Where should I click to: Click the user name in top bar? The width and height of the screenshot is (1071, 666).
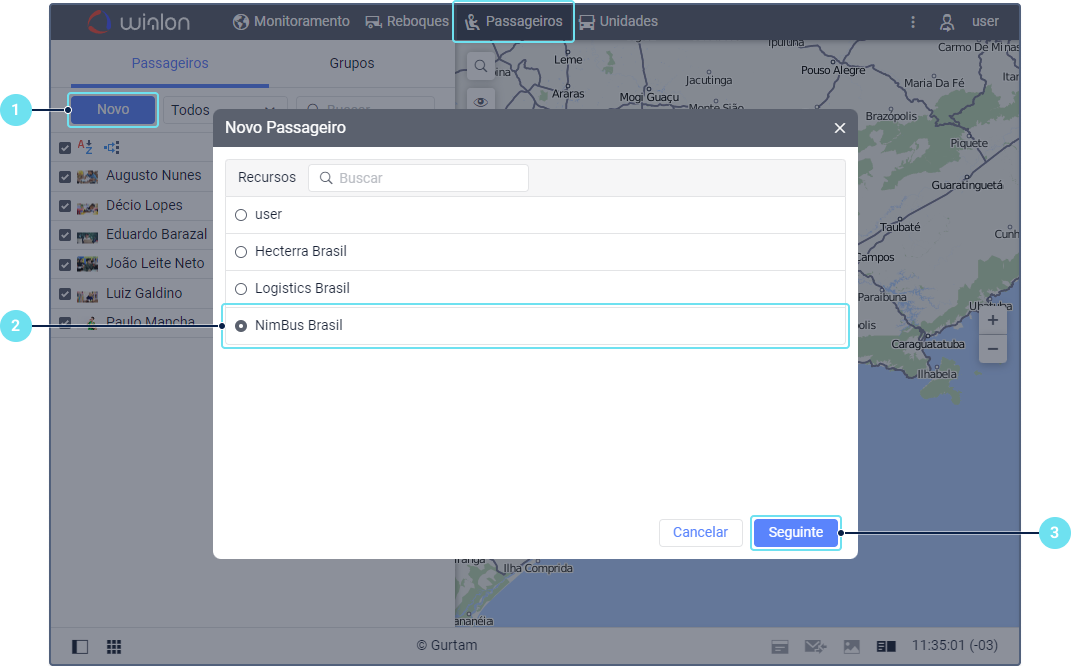pyautogui.click(x=985, y=21)
